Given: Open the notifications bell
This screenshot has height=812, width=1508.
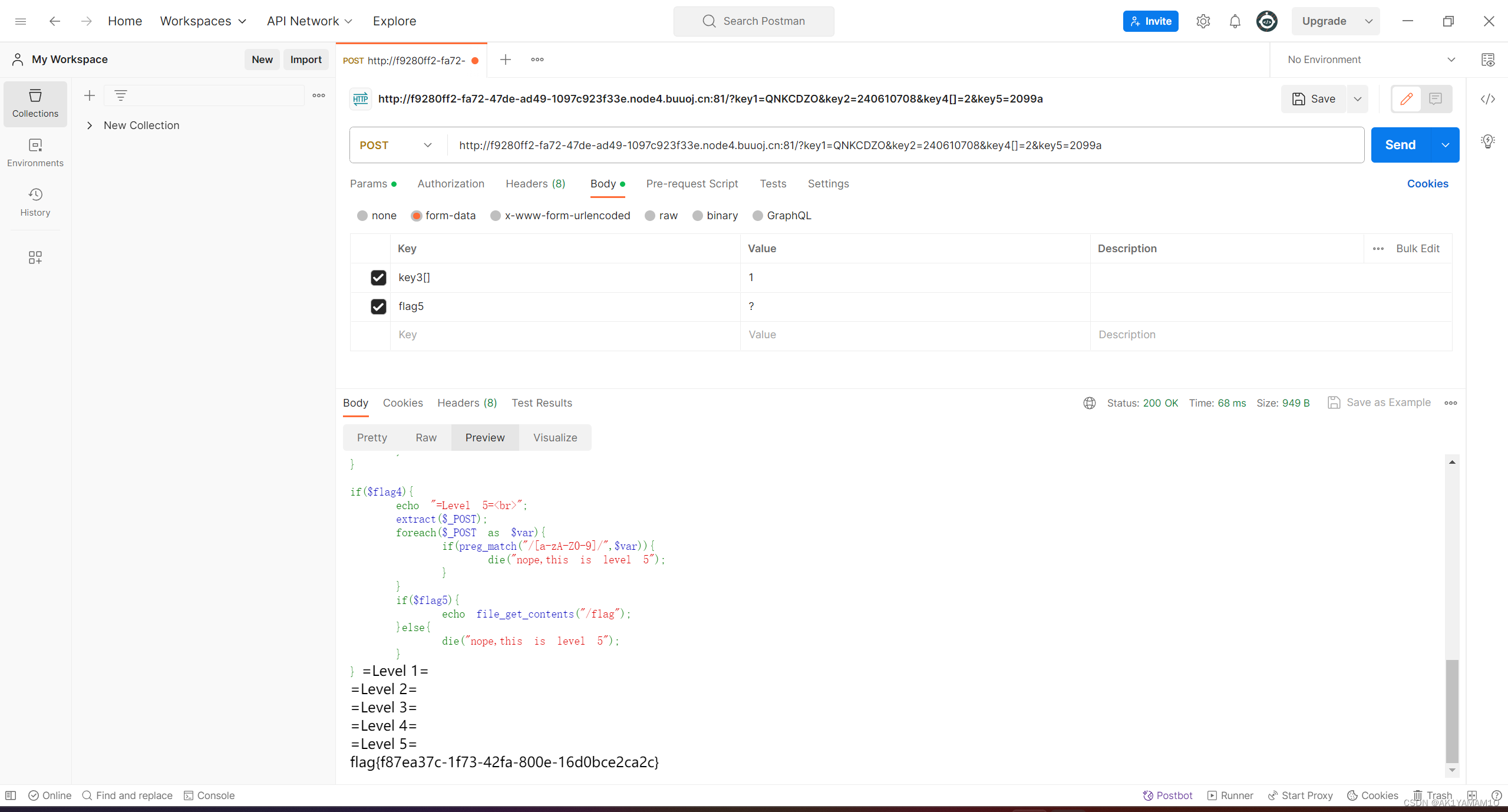Looking at the screenshot, I should 1235,21.
